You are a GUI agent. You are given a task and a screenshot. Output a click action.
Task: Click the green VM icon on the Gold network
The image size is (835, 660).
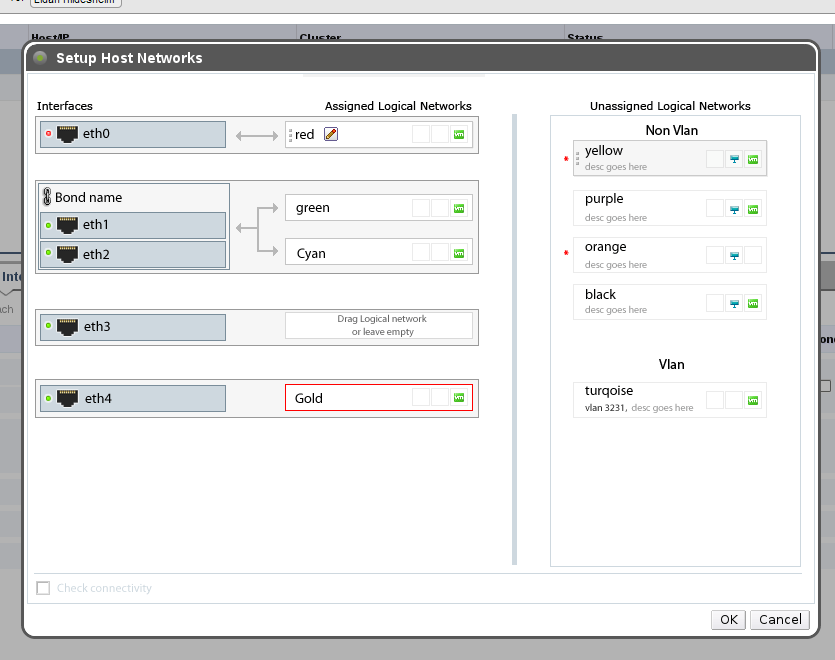pyautogui.click(x=458, y=397)
